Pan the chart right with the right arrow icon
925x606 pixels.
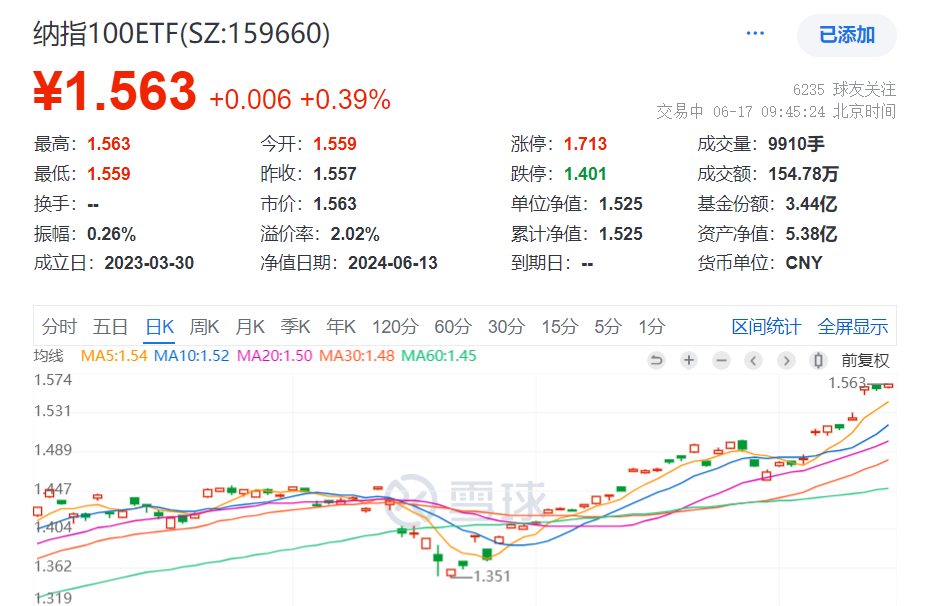(786, 361)
